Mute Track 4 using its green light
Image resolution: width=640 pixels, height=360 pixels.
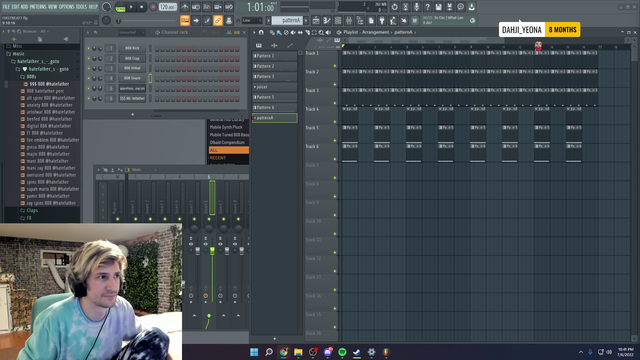[x=335, y=122]
